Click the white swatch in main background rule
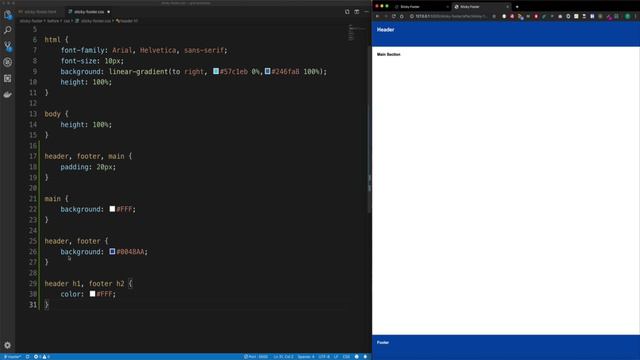The height and width of the screenshot is (360, 640). click(x=112, y=209)
